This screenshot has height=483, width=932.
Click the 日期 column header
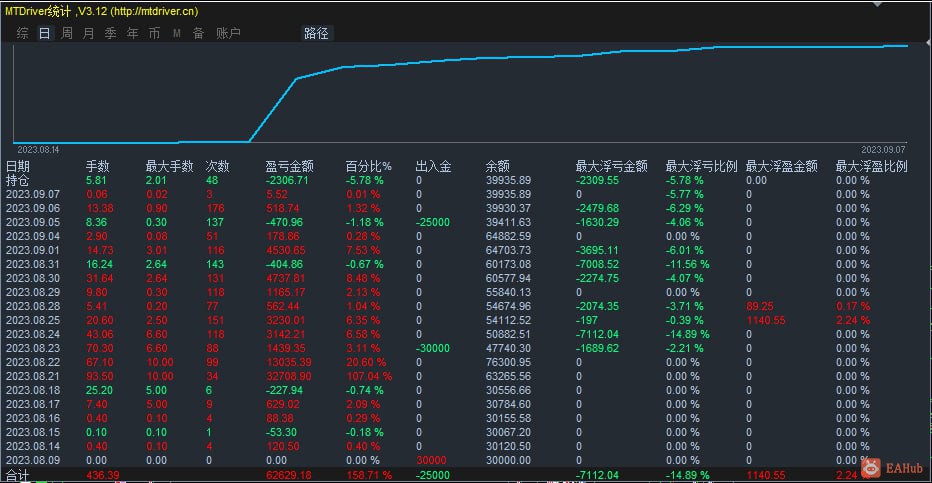(18, 166)
